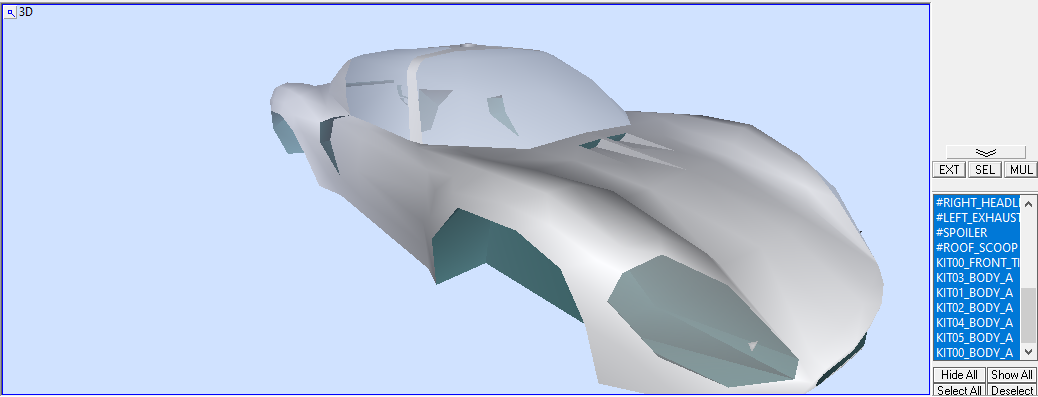Select #RIGHT_HEADL object in list
Viewport: 1038px width, 397px height.
point(976,202)
